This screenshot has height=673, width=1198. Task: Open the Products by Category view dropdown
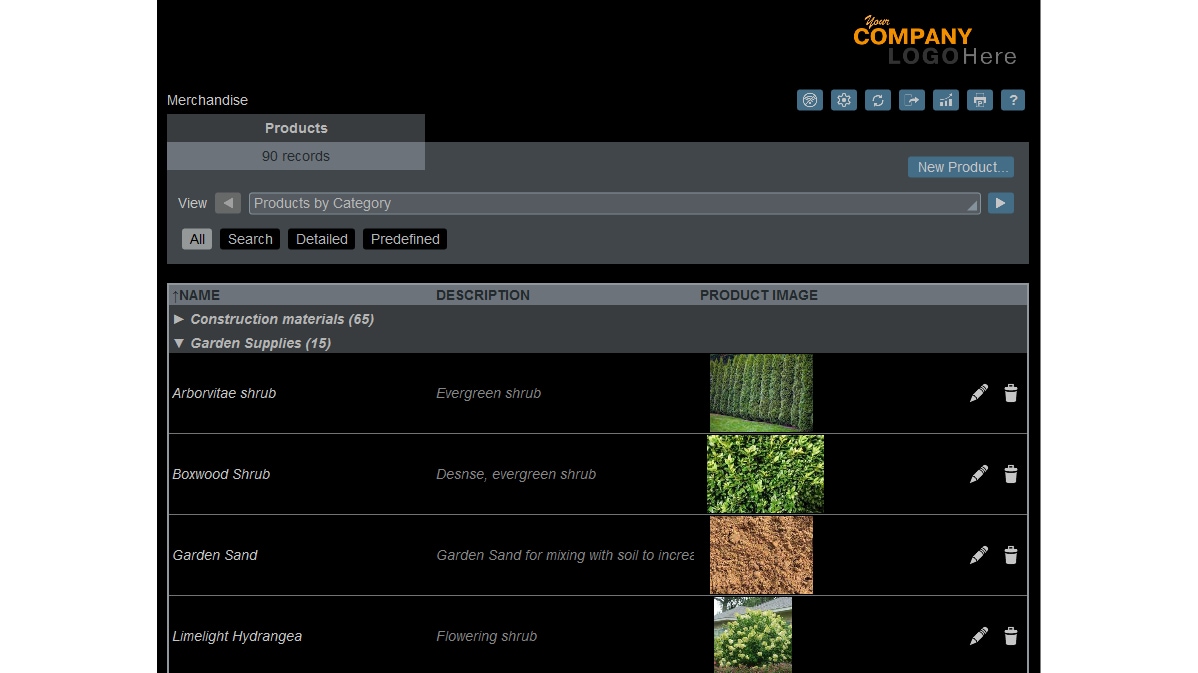(614, 203)
